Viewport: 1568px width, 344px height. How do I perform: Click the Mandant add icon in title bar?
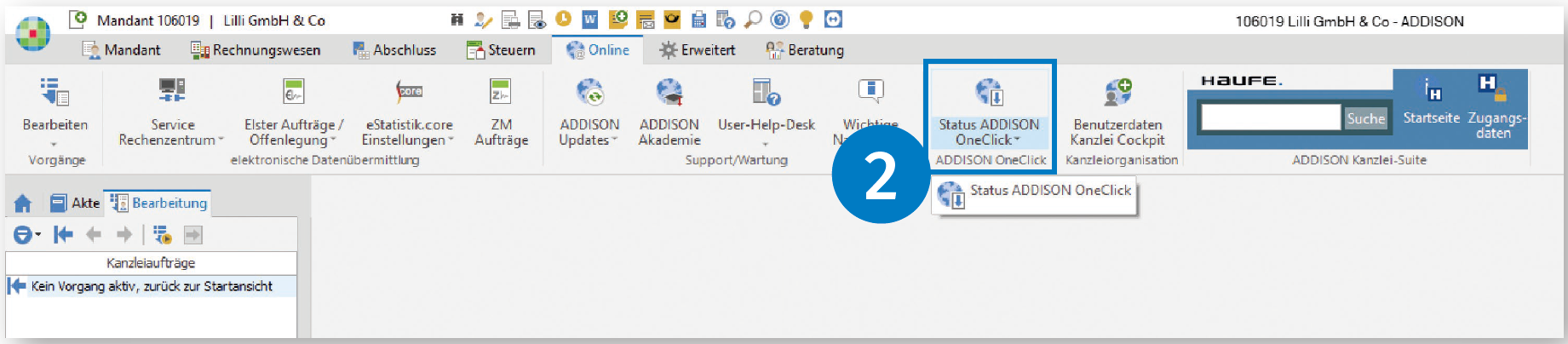click(x=78, y=19)
